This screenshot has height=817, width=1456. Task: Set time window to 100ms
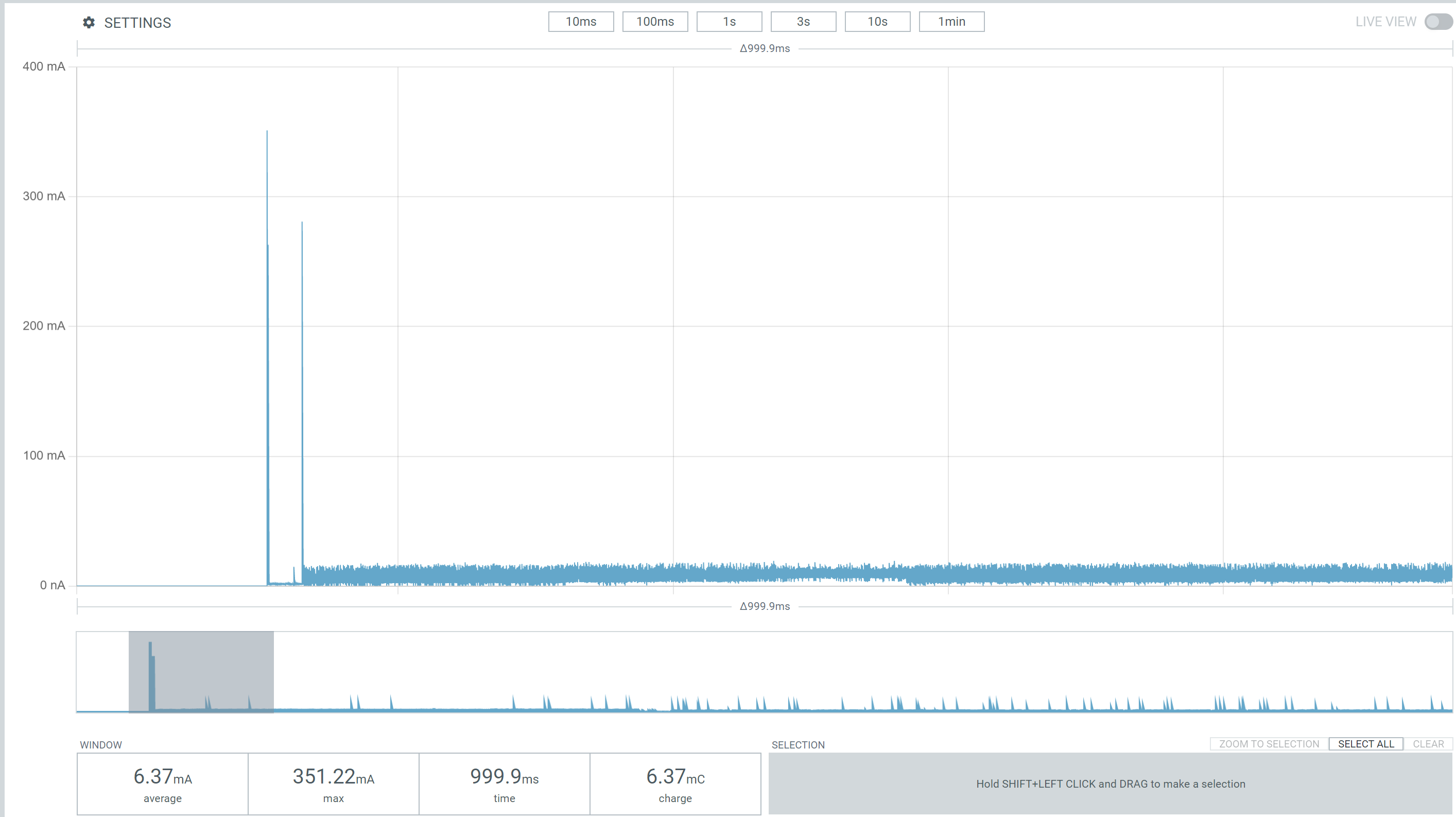click(x=655, y=22)
